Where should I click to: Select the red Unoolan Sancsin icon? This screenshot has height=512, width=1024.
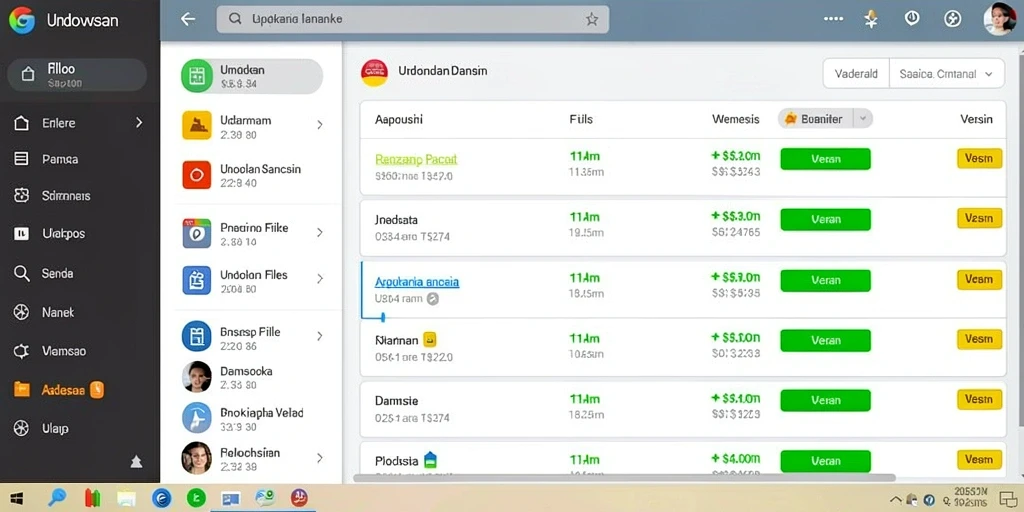[197, 174]
